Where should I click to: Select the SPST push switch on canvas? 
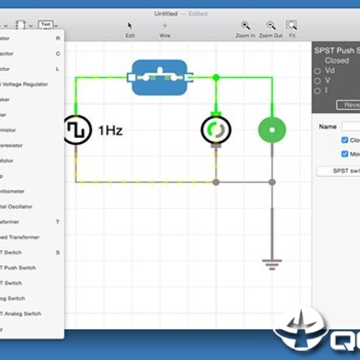point(159,77)
